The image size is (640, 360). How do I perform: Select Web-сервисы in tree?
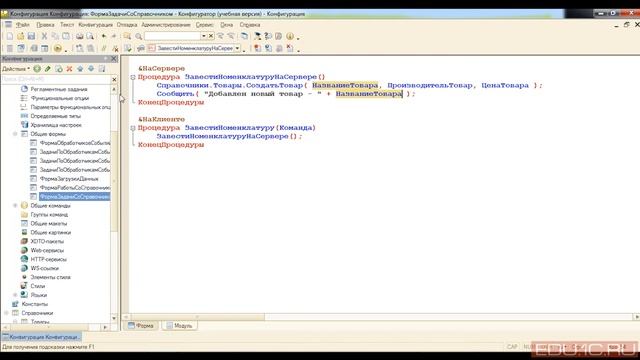pos(47,250)
